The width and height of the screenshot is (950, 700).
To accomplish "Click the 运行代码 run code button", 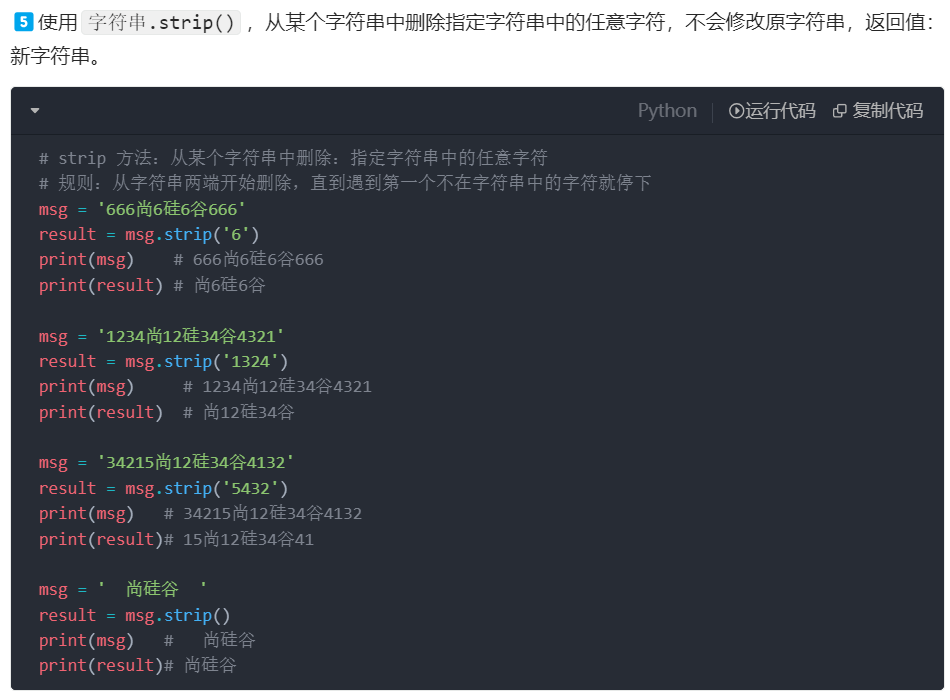I will [772, 111].
